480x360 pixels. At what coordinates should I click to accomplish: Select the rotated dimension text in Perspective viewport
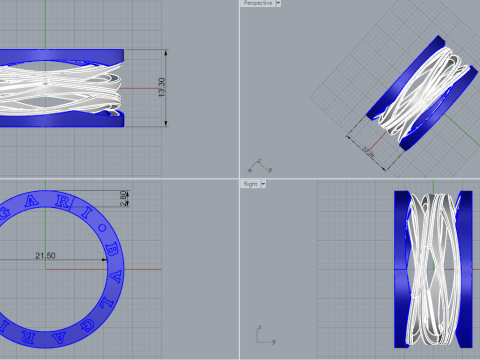[369, 152]
